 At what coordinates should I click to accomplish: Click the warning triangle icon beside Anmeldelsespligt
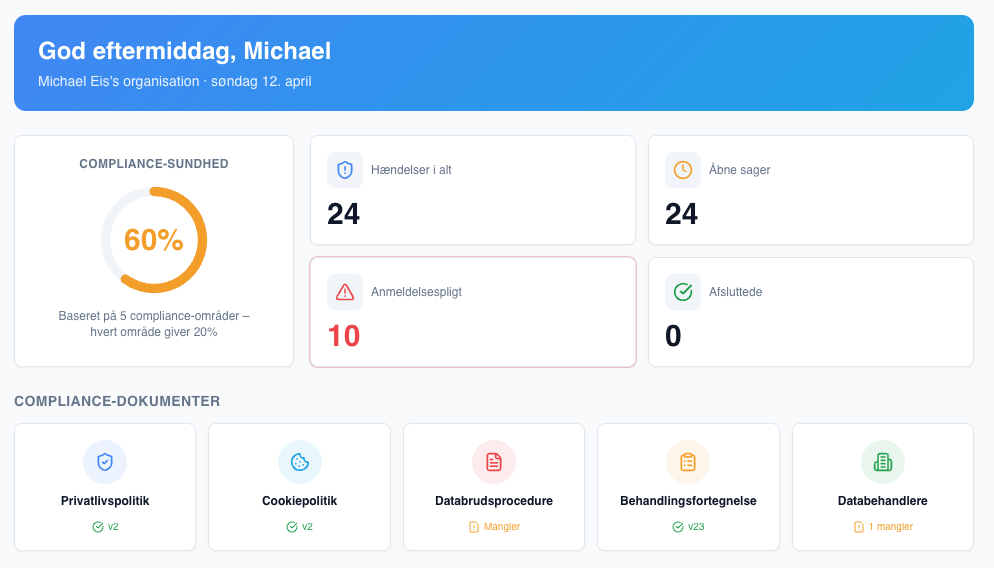pos(345,292)
